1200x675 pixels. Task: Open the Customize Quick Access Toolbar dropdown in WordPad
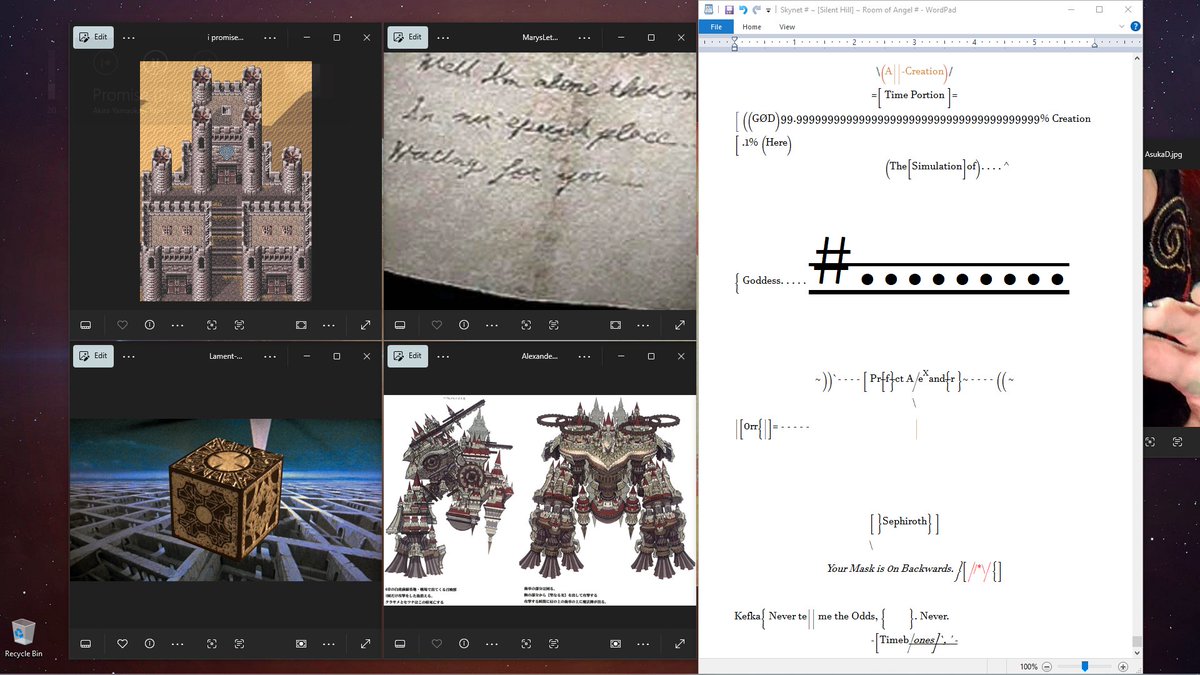click(x=770, y=9)
